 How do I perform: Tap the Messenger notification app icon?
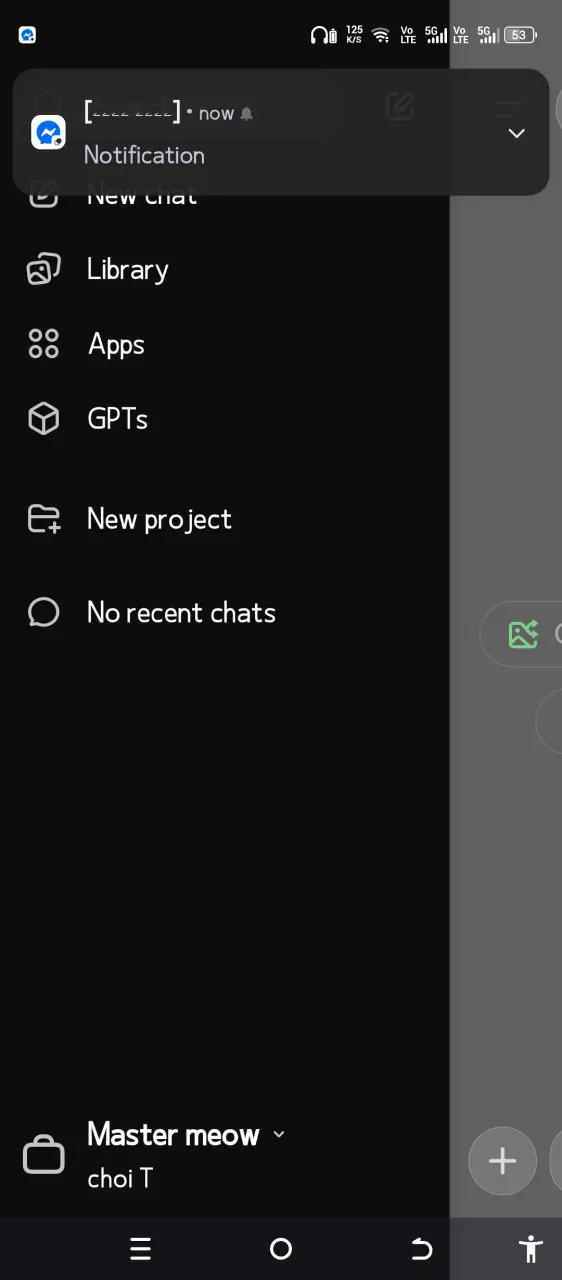48,132
